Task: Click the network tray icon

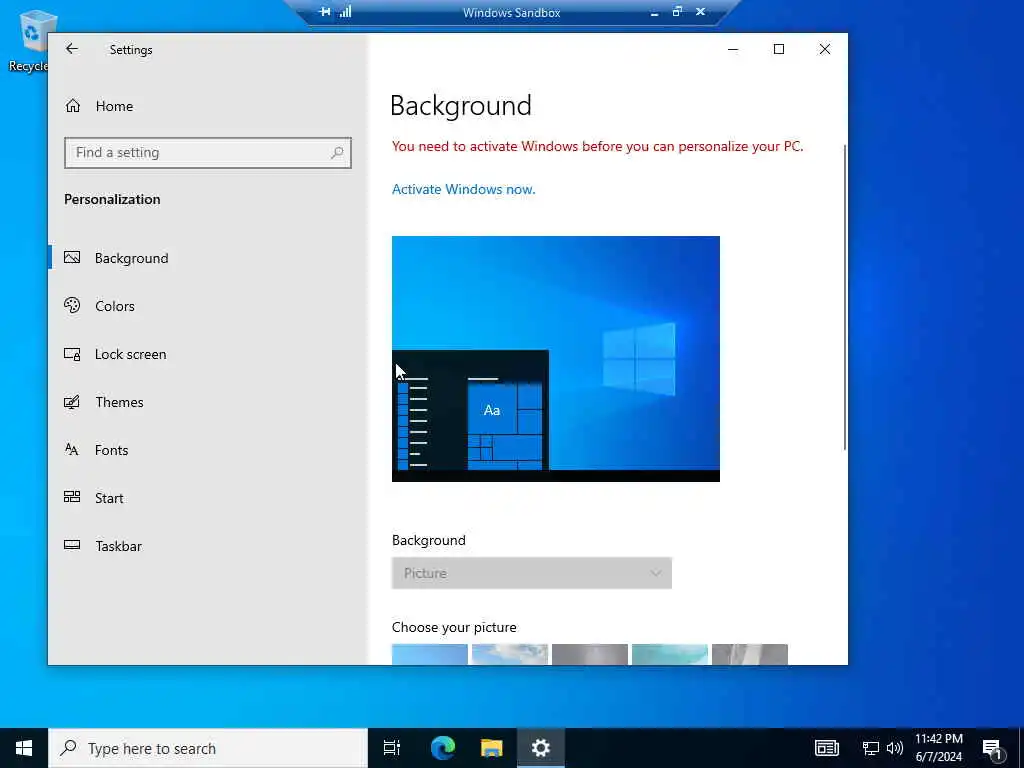Action: (x=871, y=748)
